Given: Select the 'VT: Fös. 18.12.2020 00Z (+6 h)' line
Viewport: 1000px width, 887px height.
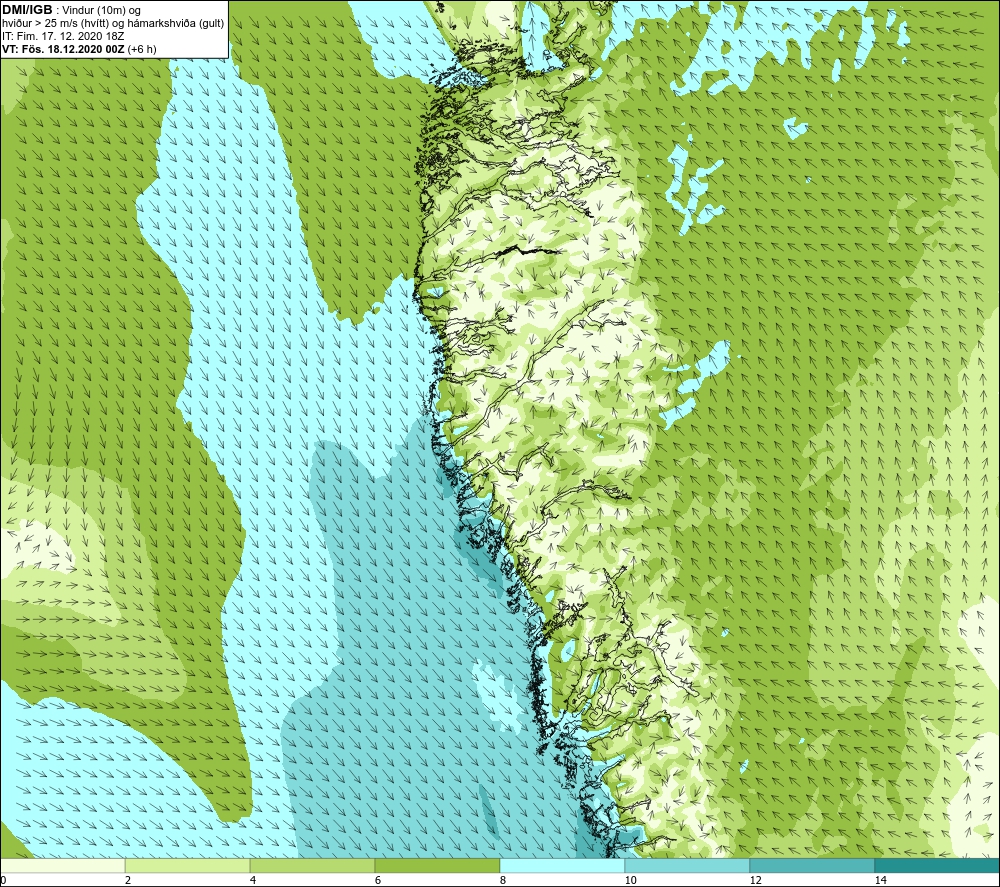Looking at the screenshot, I should pos(80,49).
